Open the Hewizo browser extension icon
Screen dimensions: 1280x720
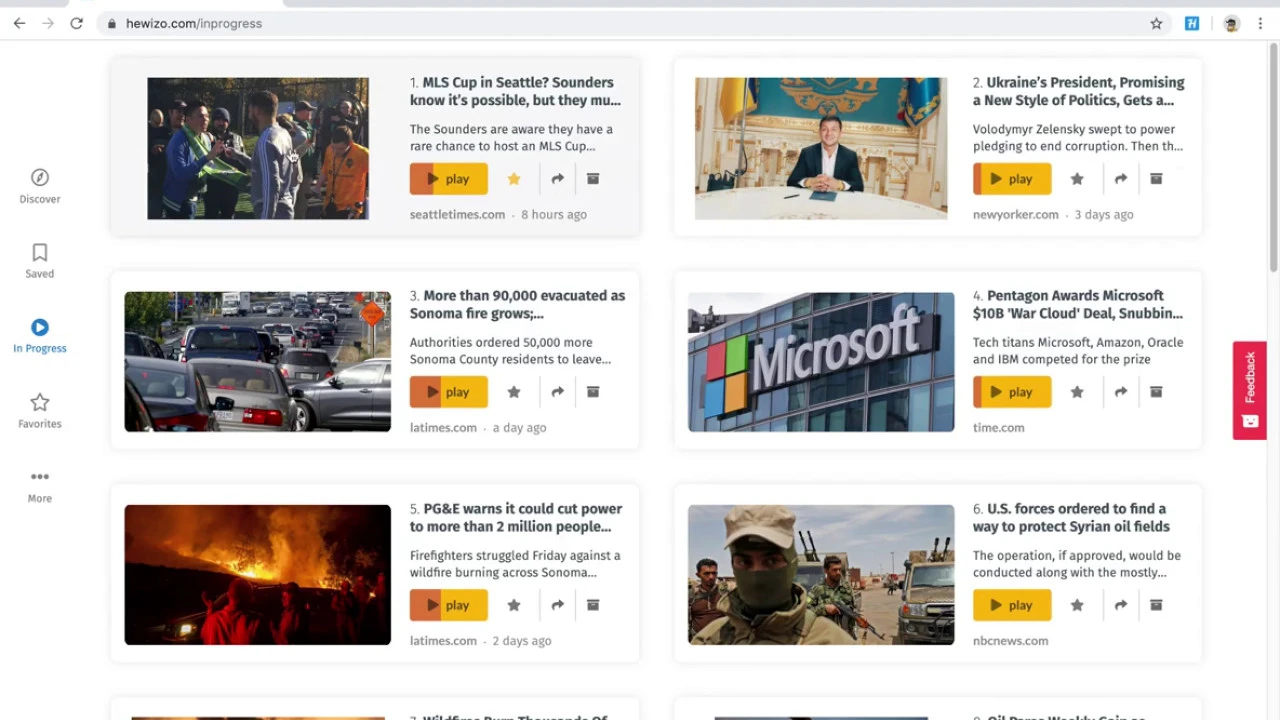click(1192, 23)
